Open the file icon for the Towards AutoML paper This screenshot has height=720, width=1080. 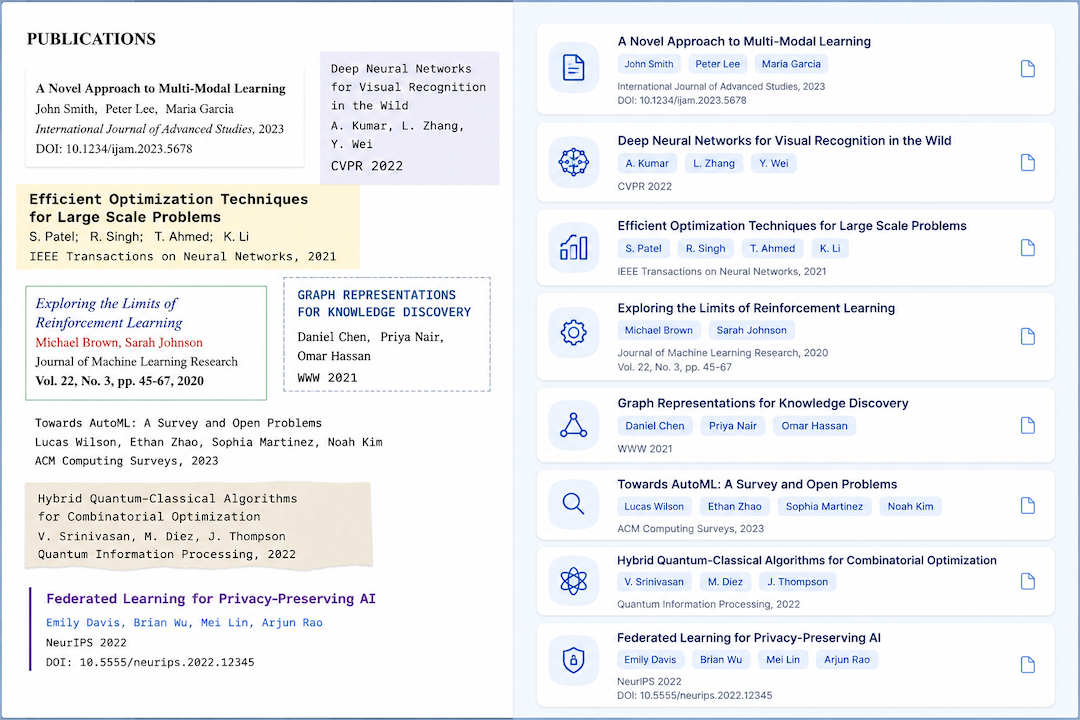(1027, 506)
